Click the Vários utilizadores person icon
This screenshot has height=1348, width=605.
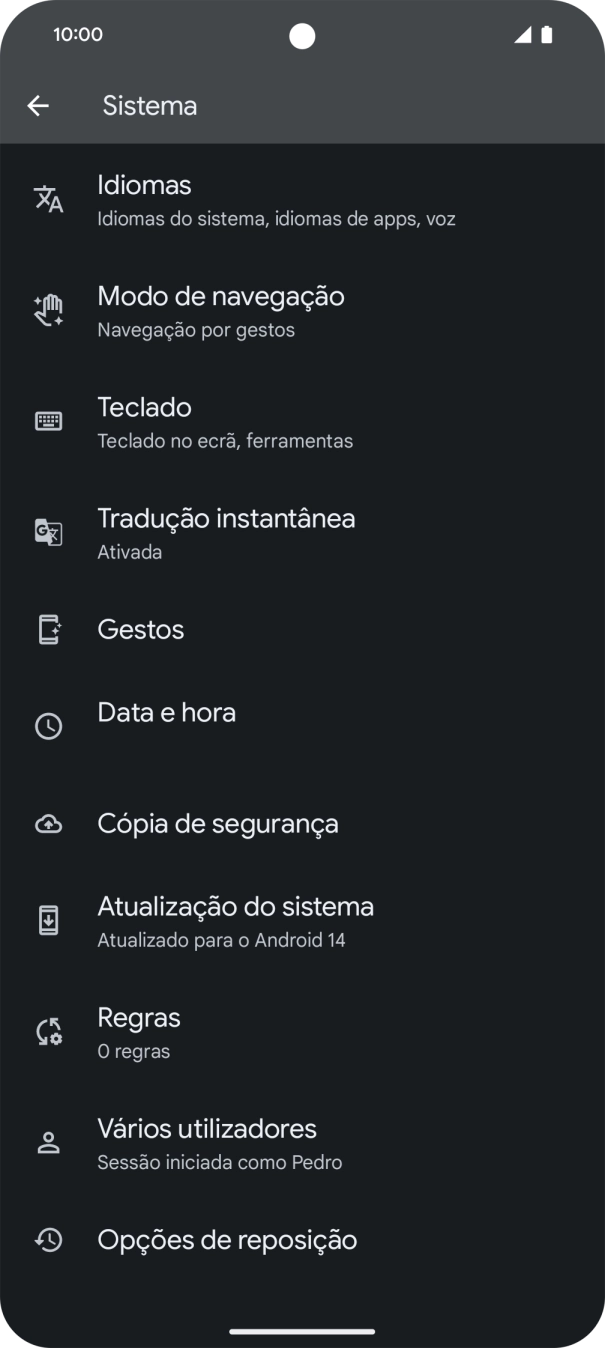(48, 1142)
